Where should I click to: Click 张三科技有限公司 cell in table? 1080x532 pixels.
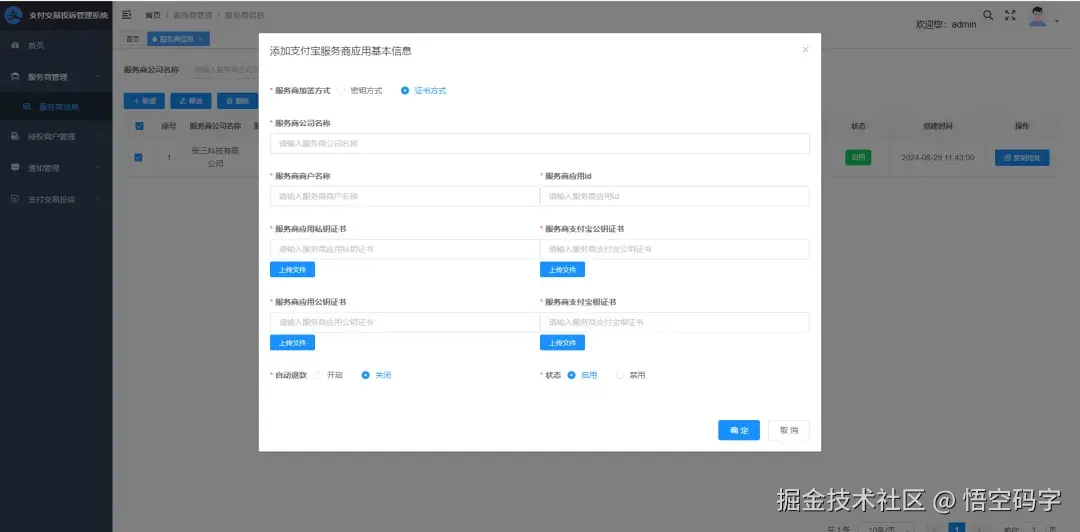coord(216,157)
